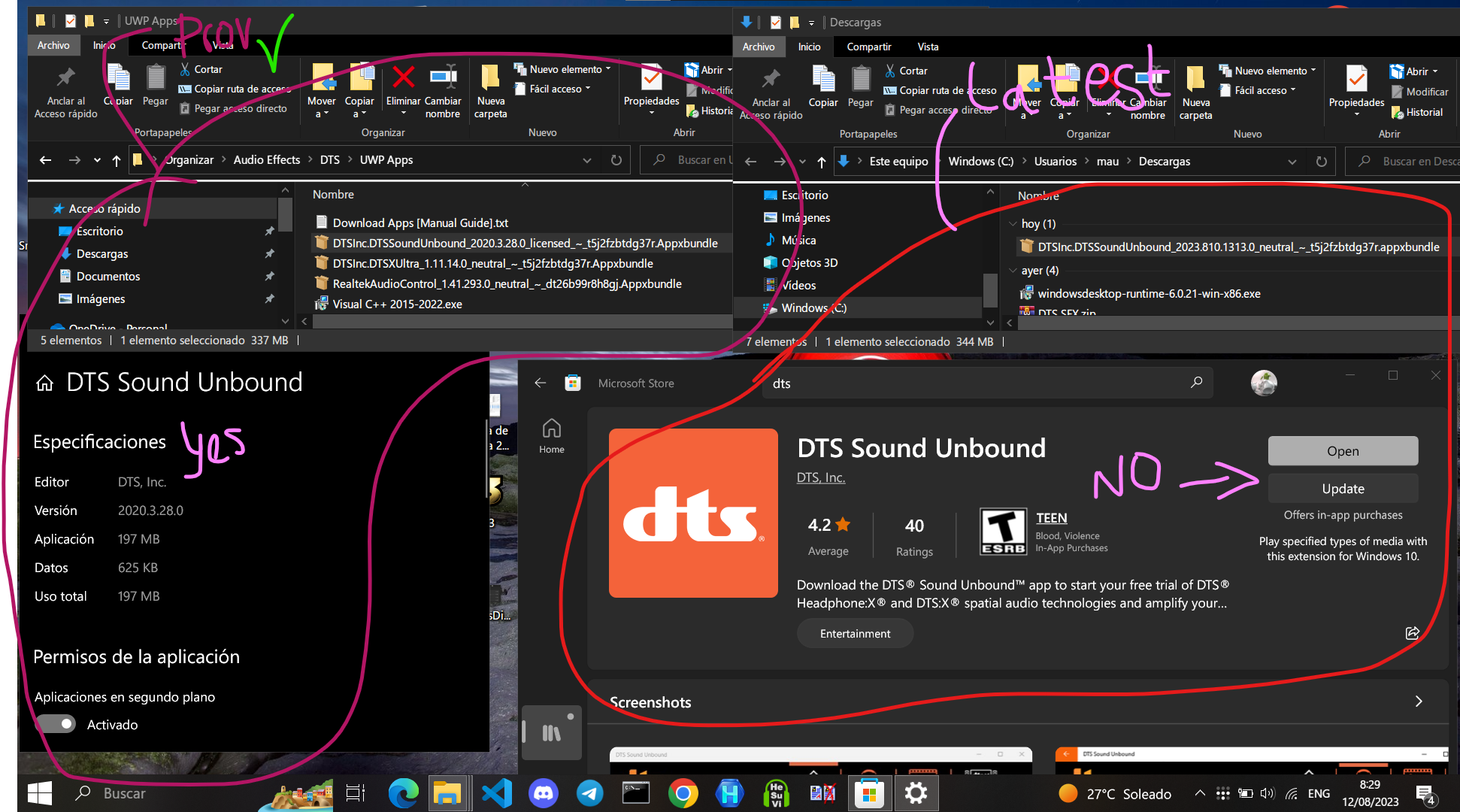Image resolution: width=1460 pixels, height=812 pixels.
Task: Refresh the UWP Apps folder view
Action: [x=616, y=160]
